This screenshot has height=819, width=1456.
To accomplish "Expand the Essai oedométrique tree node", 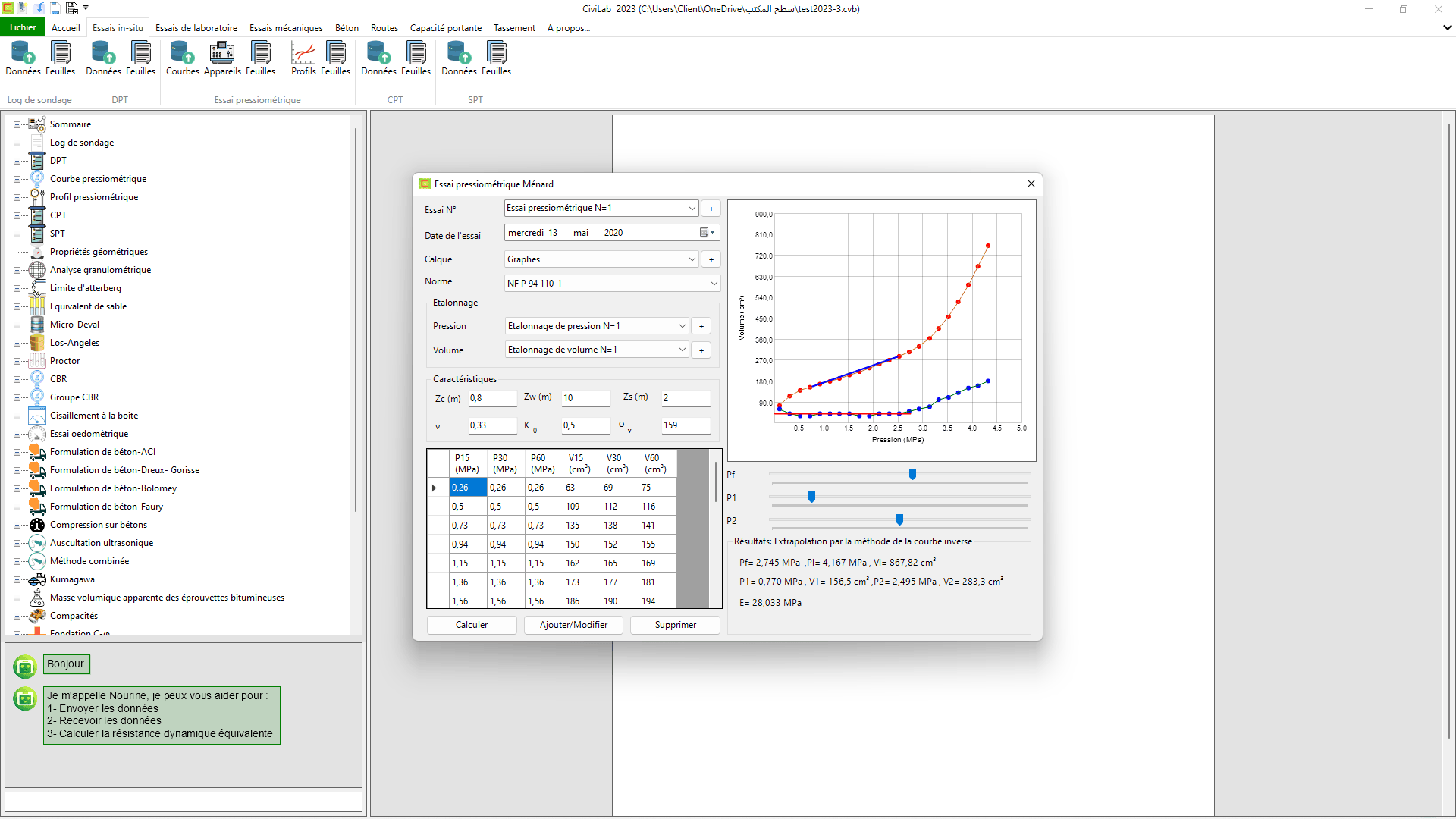I will click(17, 434).
